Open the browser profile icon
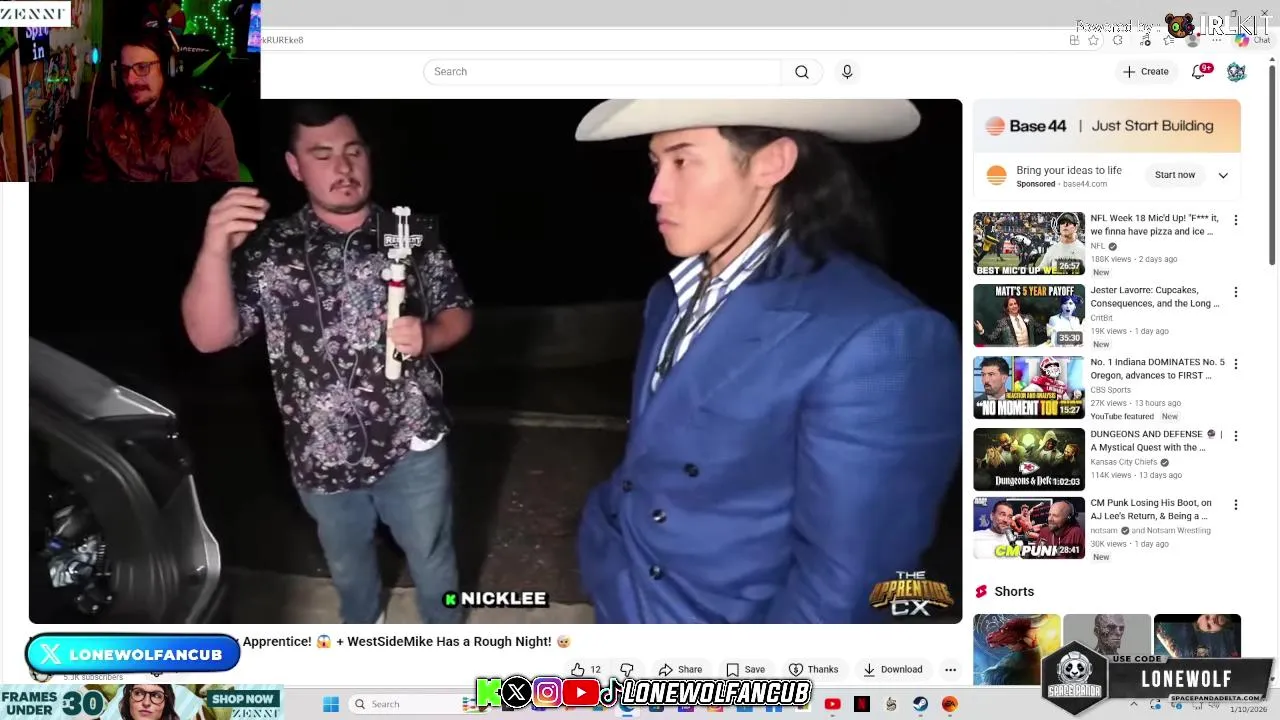1280x720 pixels. click(x=1192, y=40)
